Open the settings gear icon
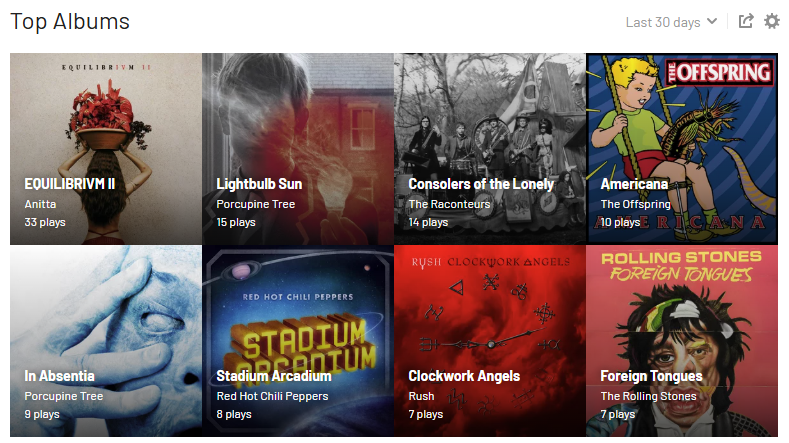 (x=771, y=21)
